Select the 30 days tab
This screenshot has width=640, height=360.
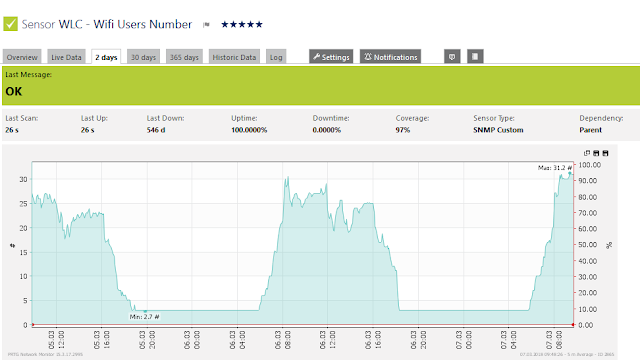point(143,57)
